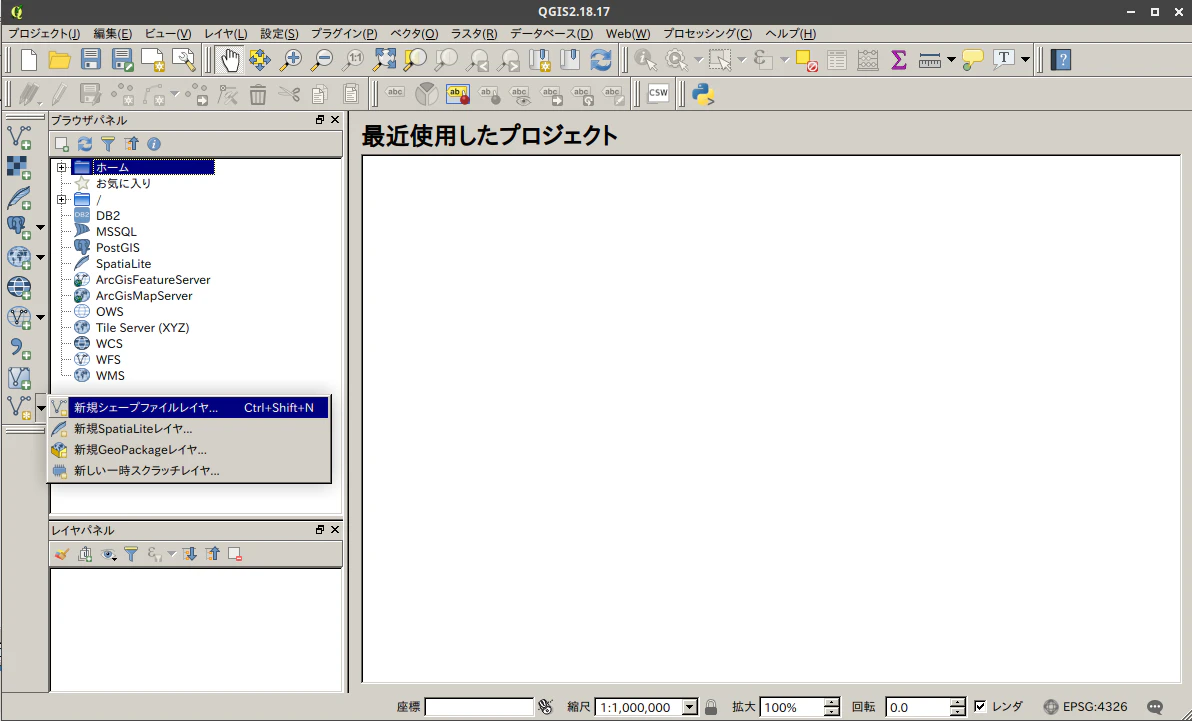The width and height of the screenshot is (1192, 721).
Task: Expand the / root folder node
Action: pos(62,199)
